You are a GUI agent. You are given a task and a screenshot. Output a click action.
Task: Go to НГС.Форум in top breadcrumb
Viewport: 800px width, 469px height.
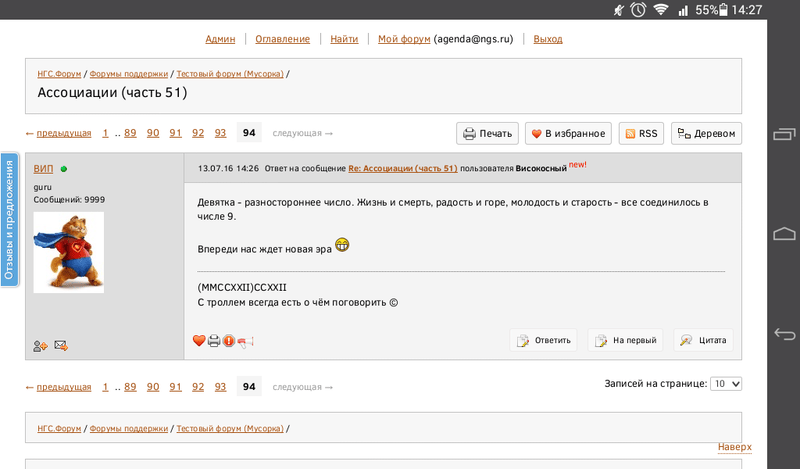coord(59,74)
